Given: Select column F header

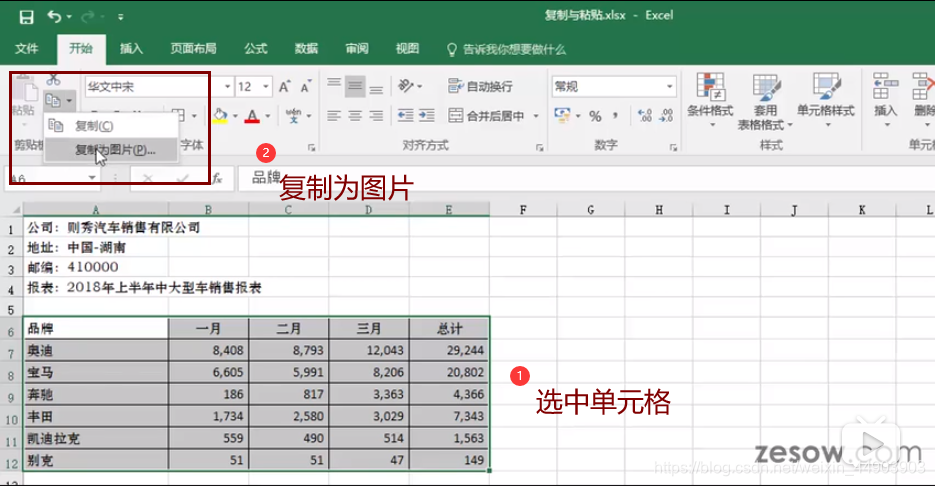Looking at the screenshot, I should [x=523, y=210].
